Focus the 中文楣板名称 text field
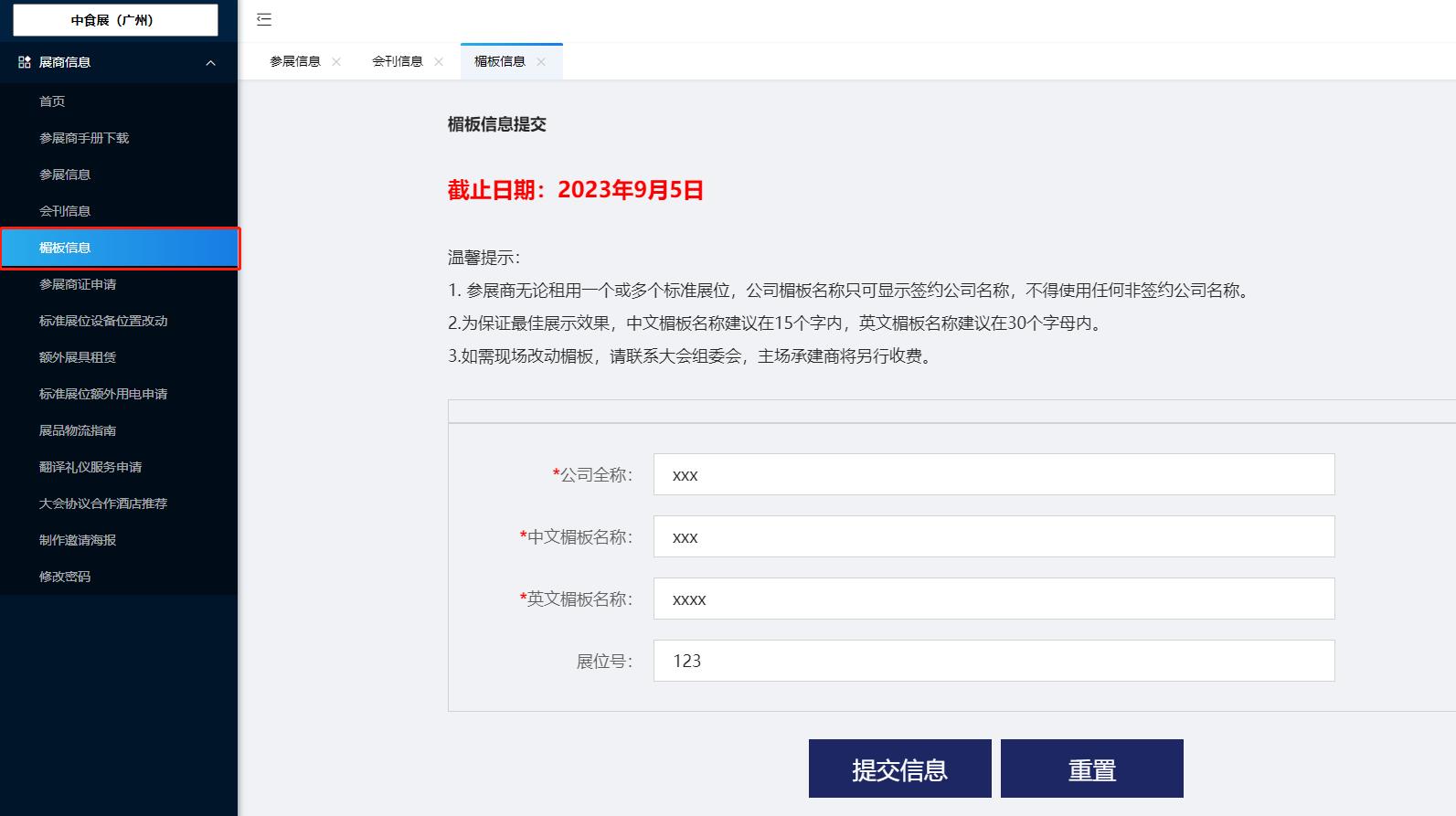This screenshot has width=1456, height=816. [994, 536]
